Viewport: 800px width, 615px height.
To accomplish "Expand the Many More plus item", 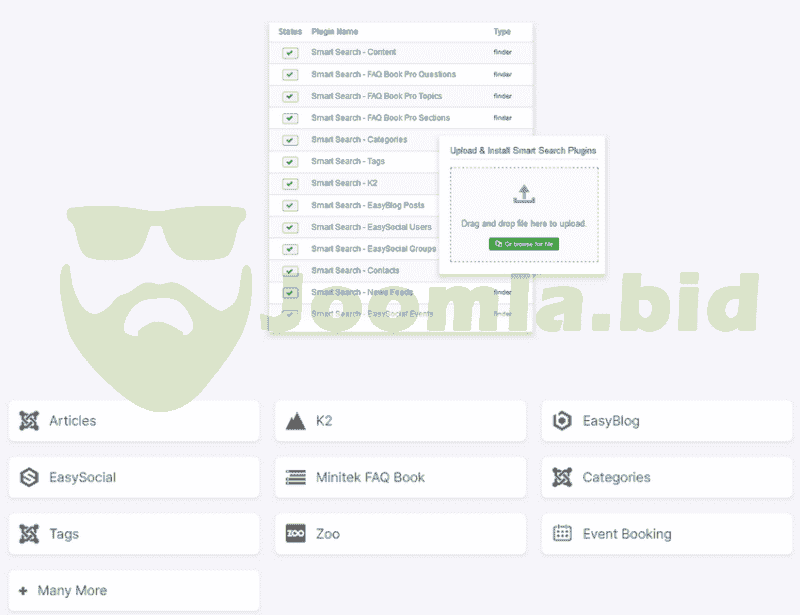I will tap(23, 590).
